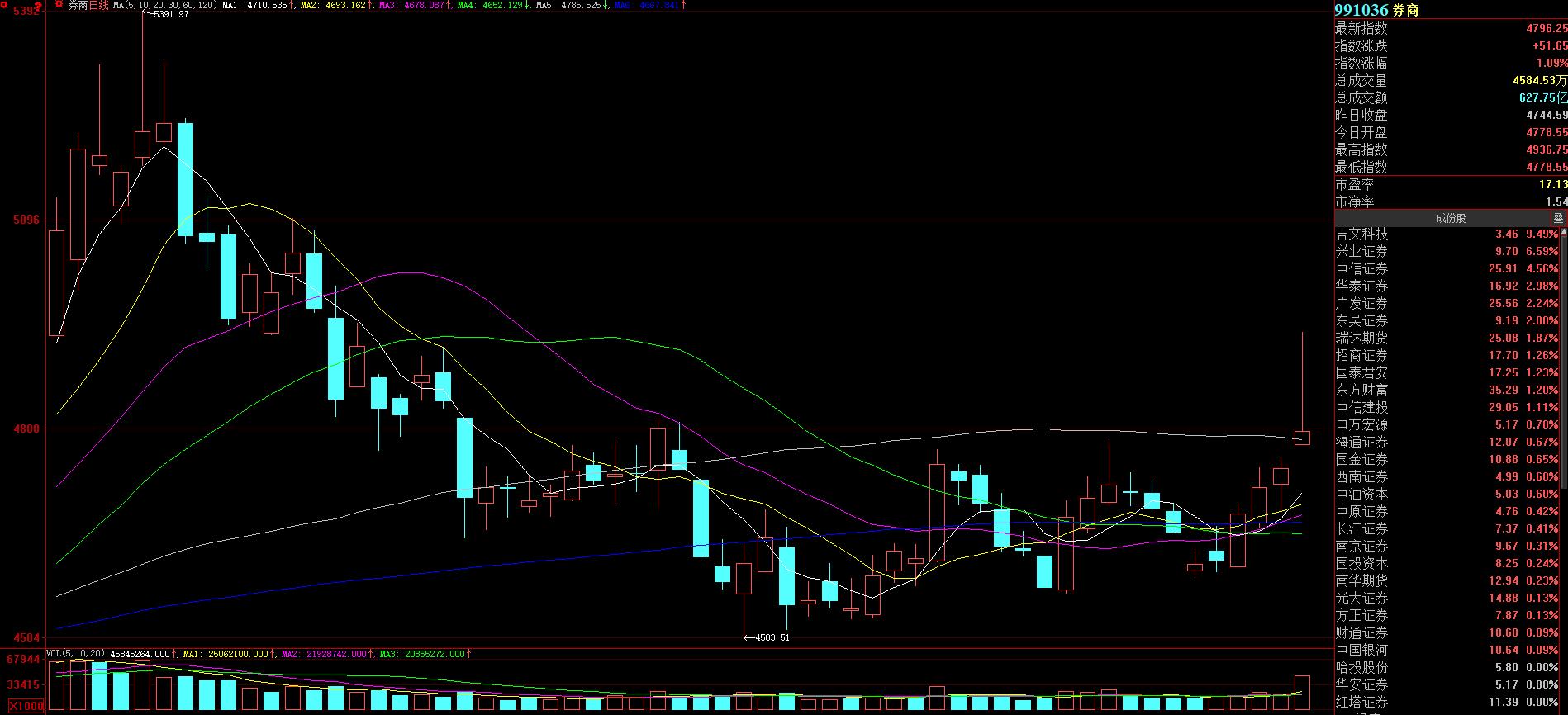Viewport: 1568px width, 715px height.
Task: Click the MA(5,10,20,30,60,120) indicator label
Action: click(x=164, y=5)
